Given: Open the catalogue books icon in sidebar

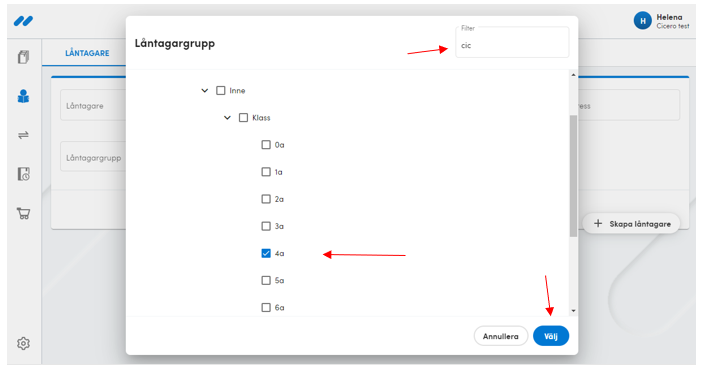Looking at the screenshot, I should pyautogui.click(x=23, y=57).
